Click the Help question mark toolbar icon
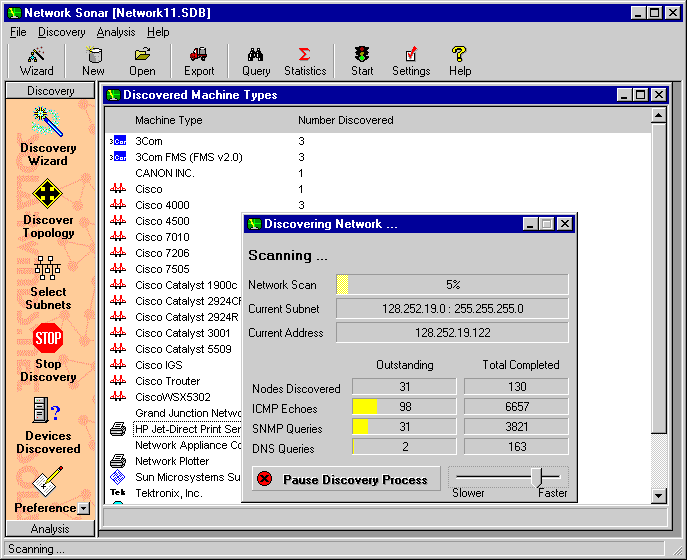The image size is (687, 560). pyautogui.click(x=460, y=61)
